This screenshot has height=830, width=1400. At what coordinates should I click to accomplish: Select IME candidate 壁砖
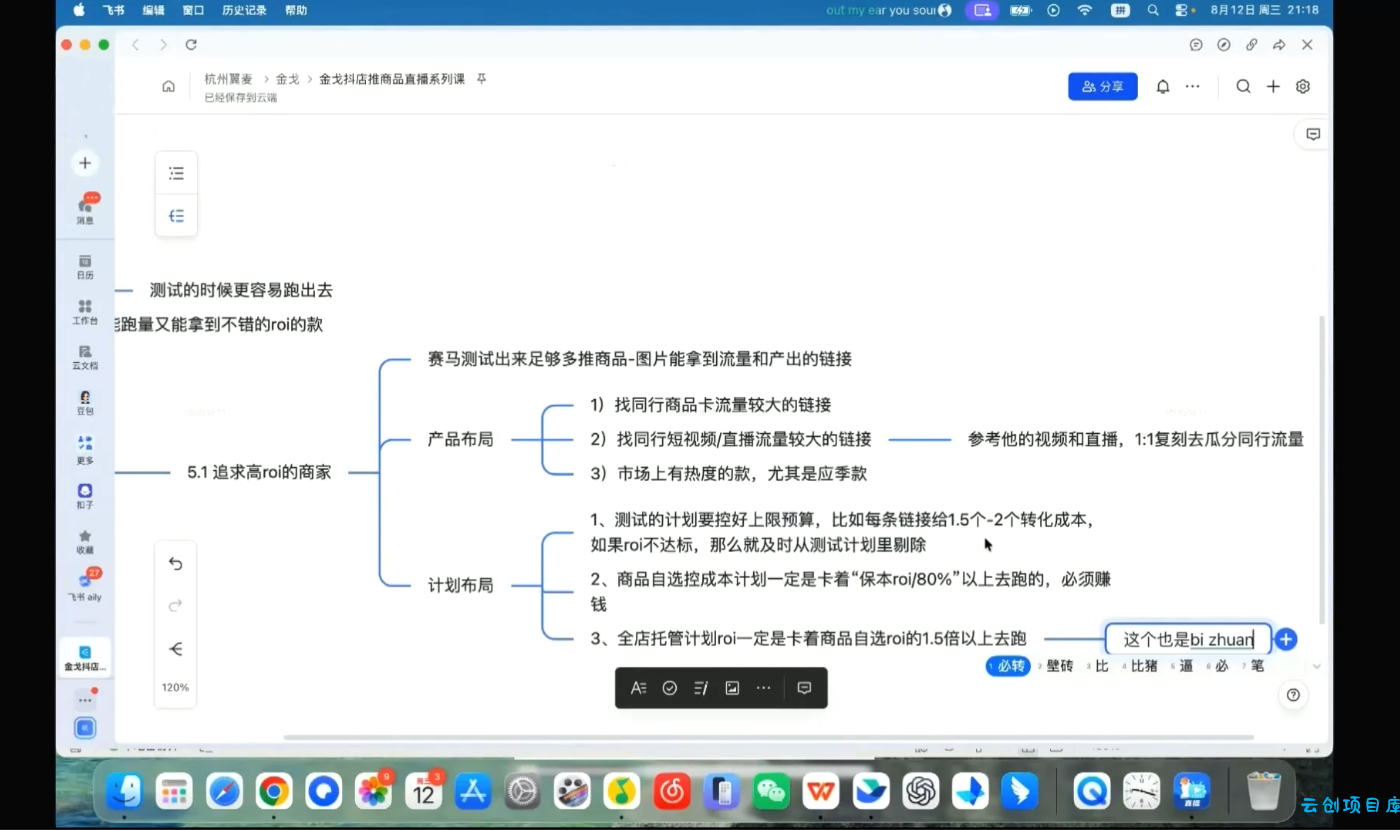pos(1054,666)
